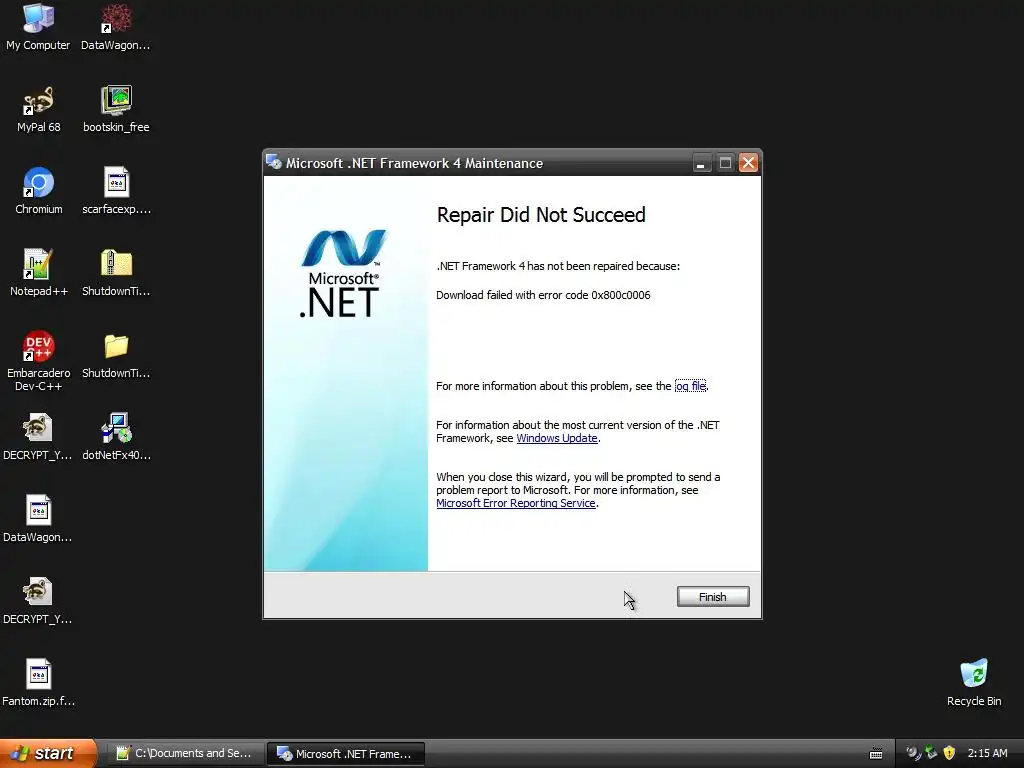Click the .NET Maintenance title bar icon
Image resolution: width=1024 pixels, height=768 pixels.
pyautogui.click(x=274, y=163)
